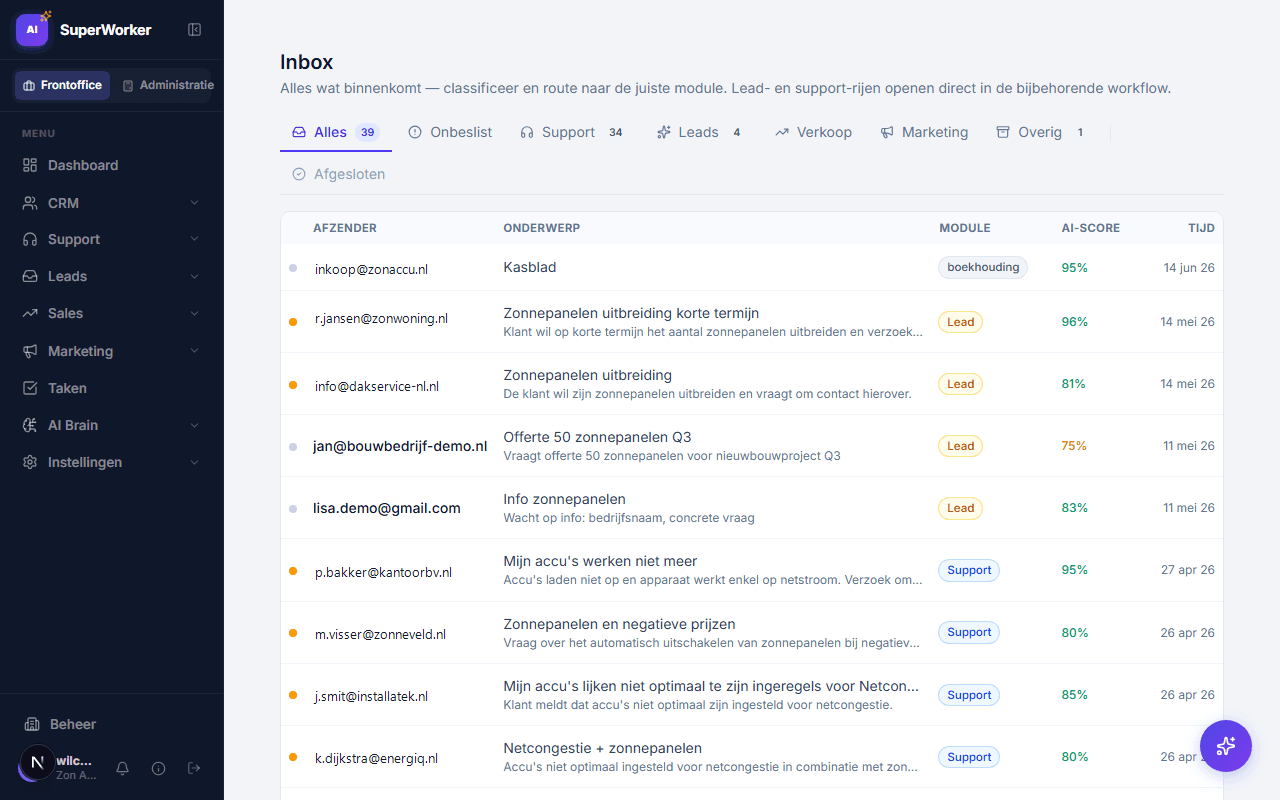Click the info circle icon at sidebar bottom
This screenshot has height=800, width=1280.
click(x=158, y=768)
